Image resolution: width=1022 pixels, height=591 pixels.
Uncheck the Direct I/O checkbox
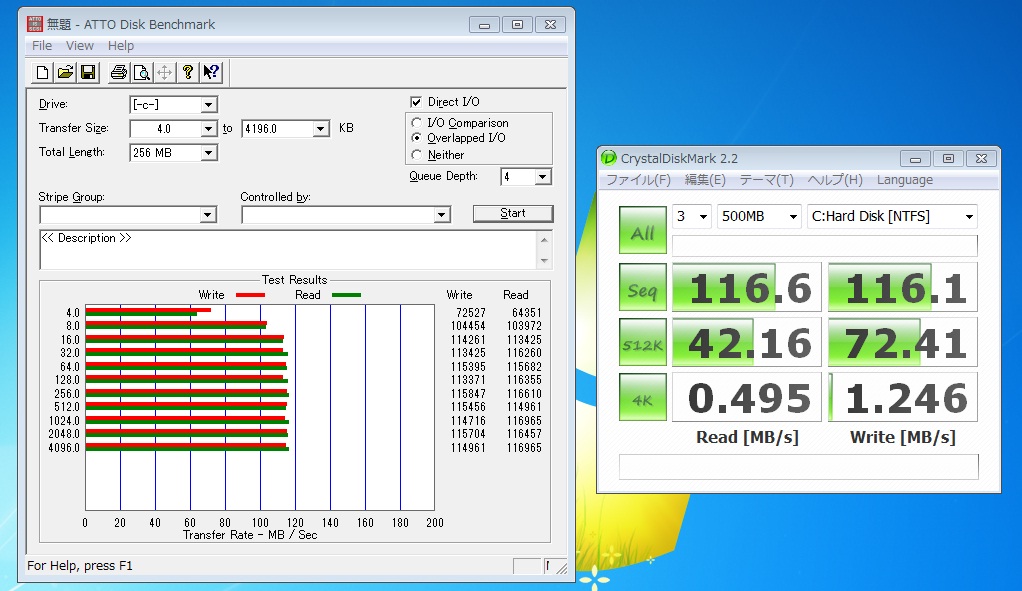[417, 102]
